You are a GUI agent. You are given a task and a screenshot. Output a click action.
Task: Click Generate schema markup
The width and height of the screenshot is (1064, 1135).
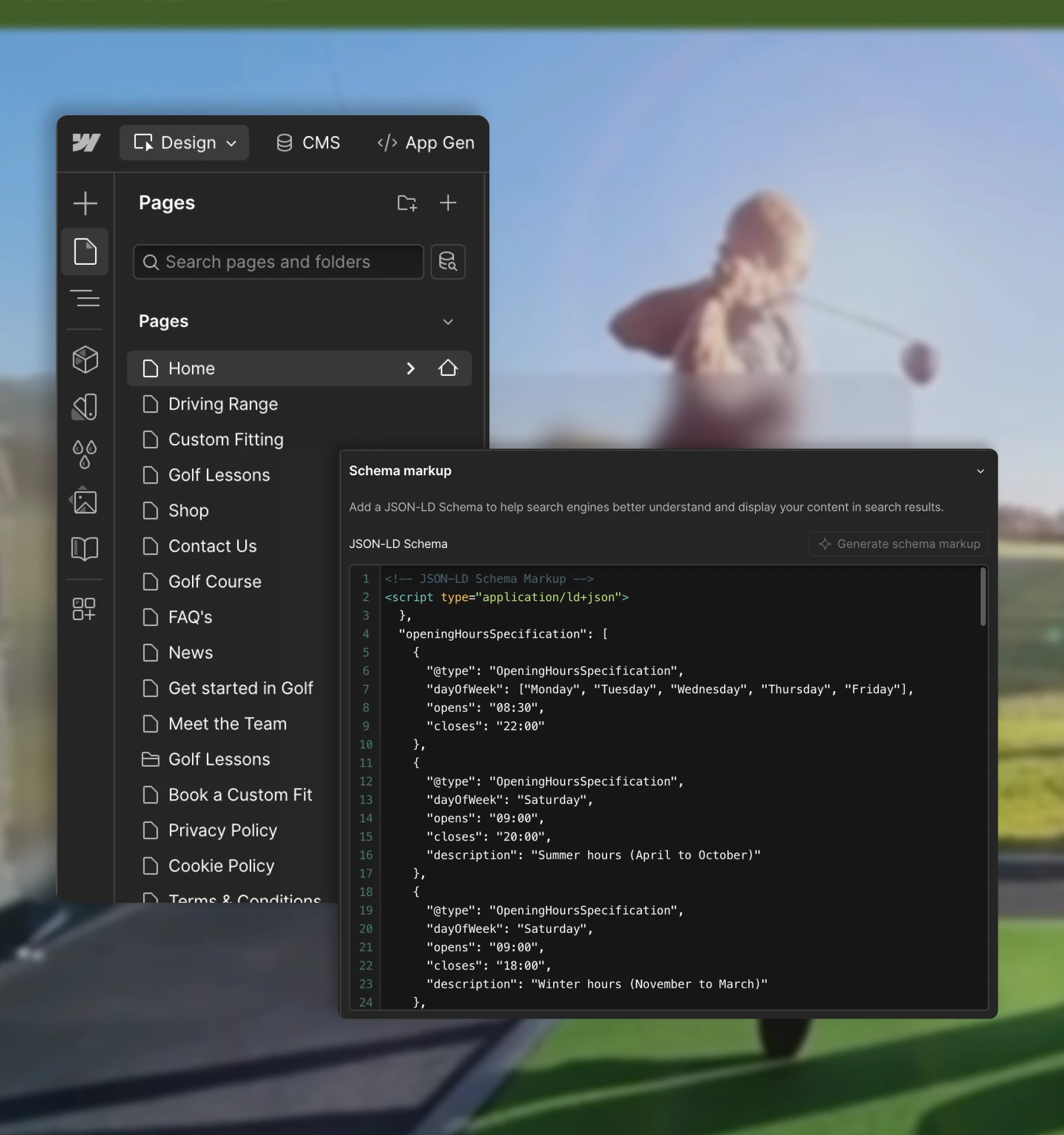point(897,544)
